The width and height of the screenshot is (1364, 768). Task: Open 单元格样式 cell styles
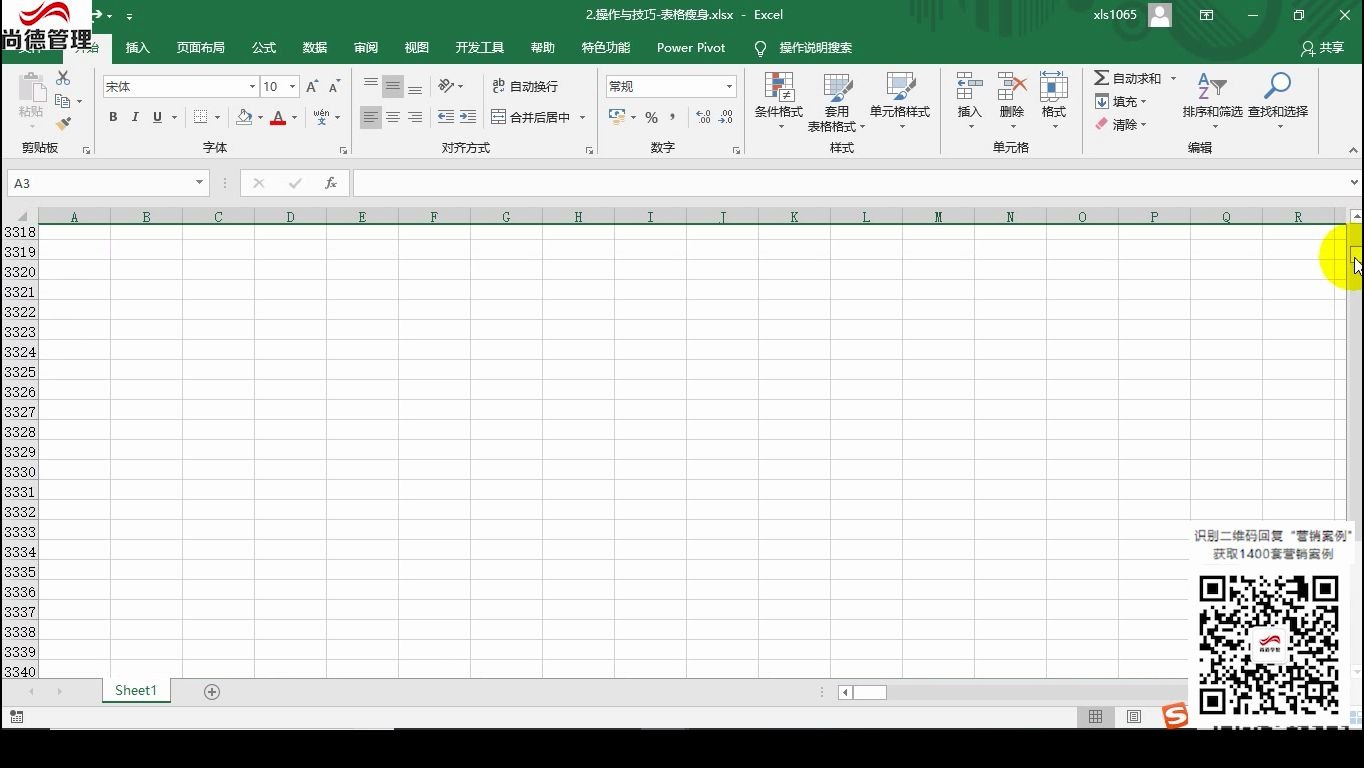point(900,101)
